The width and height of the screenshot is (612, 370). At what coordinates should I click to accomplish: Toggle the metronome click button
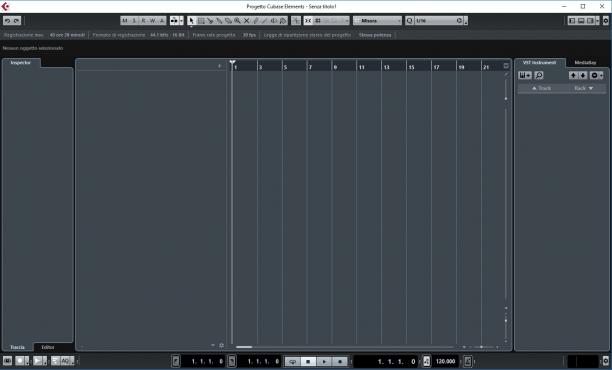click(468, 361)
